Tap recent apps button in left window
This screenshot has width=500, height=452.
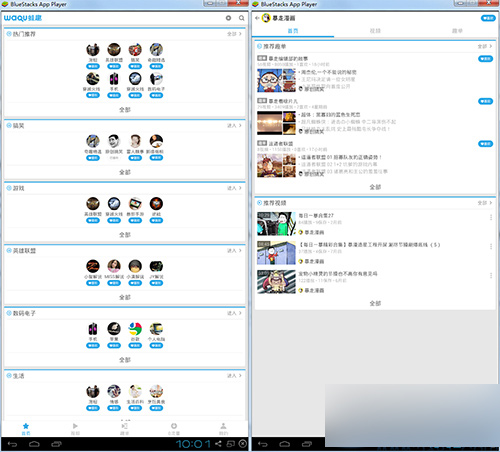tap(56, 444)
